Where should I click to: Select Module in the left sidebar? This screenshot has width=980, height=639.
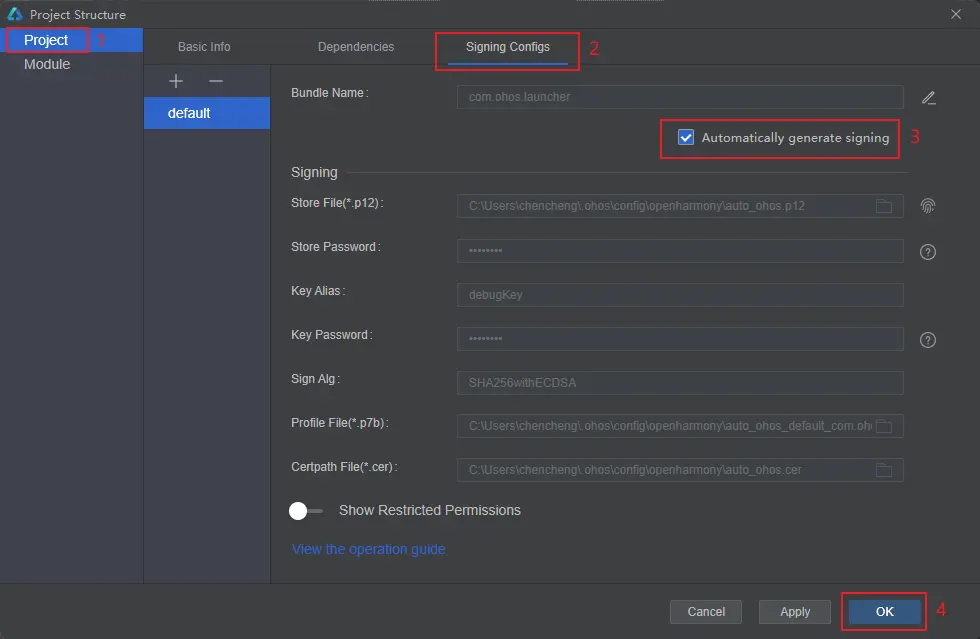47,64
